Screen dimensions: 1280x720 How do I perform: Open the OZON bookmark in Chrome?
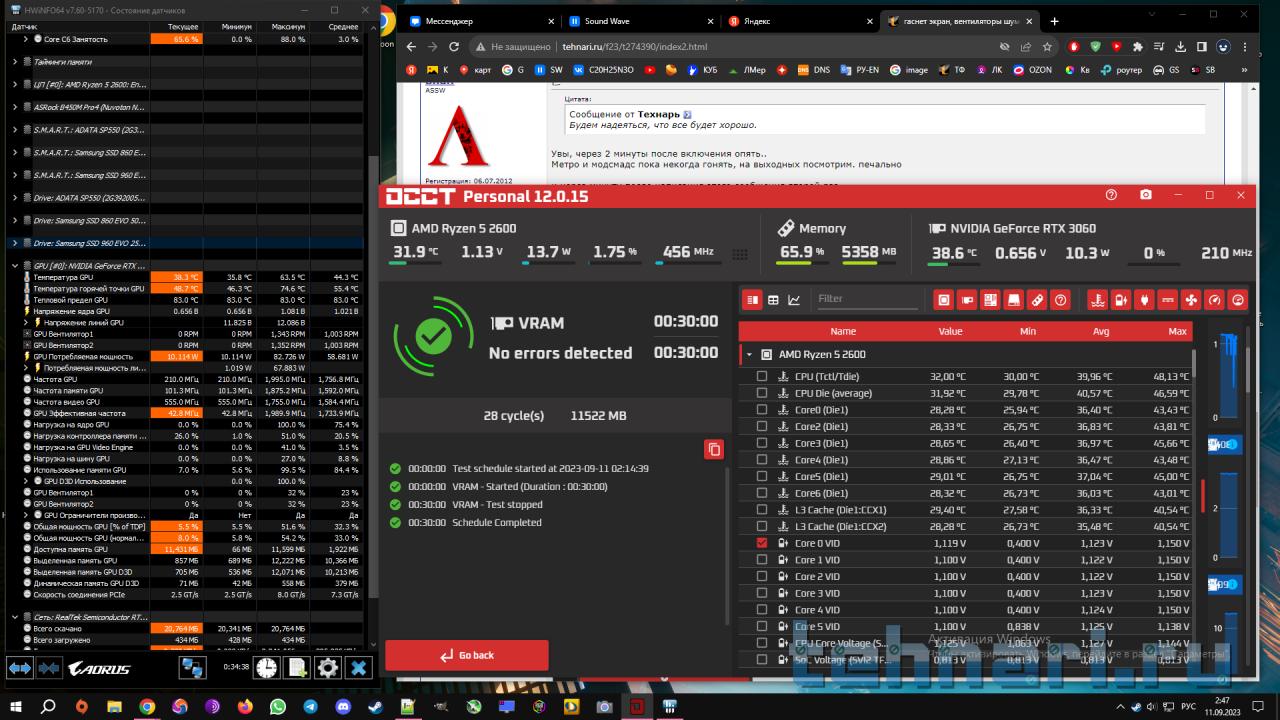(1033, 70)
